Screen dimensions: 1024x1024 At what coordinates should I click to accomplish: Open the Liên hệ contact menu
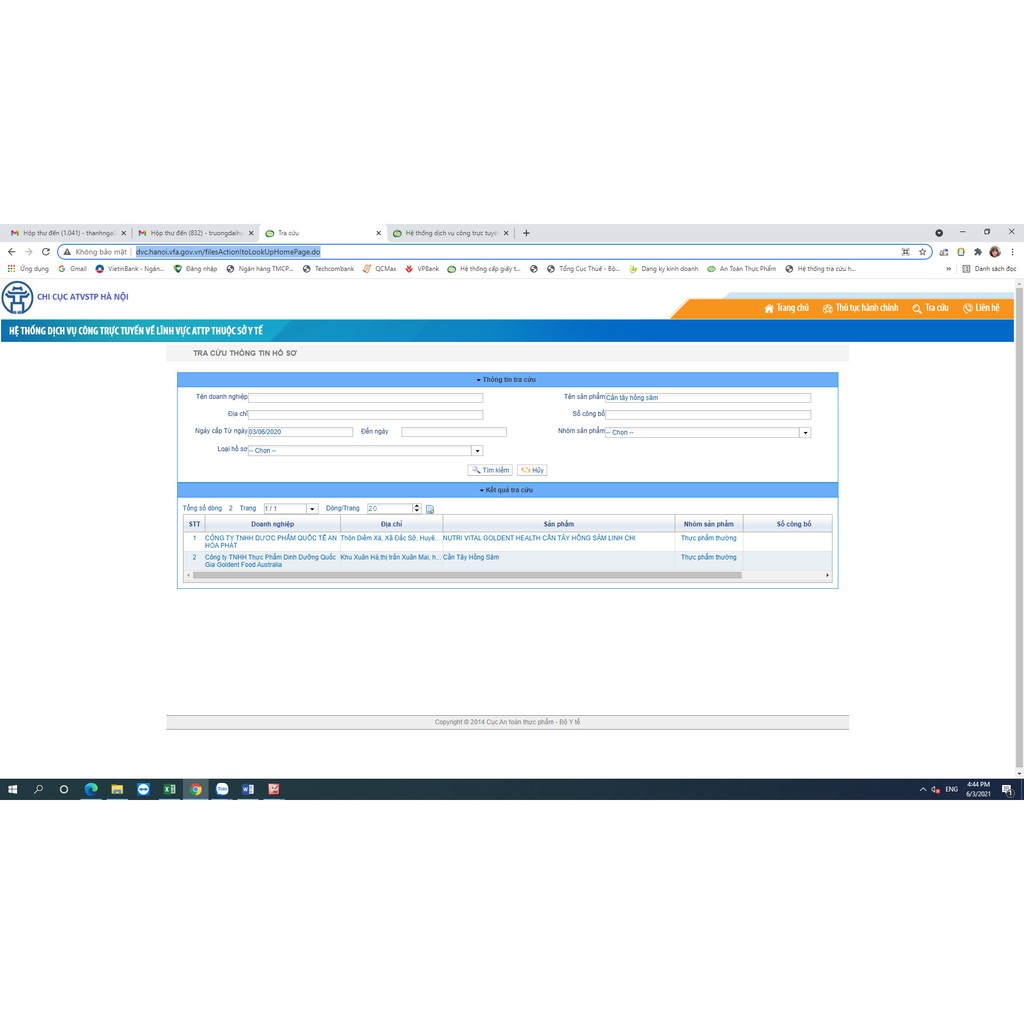tap(981, 308)
